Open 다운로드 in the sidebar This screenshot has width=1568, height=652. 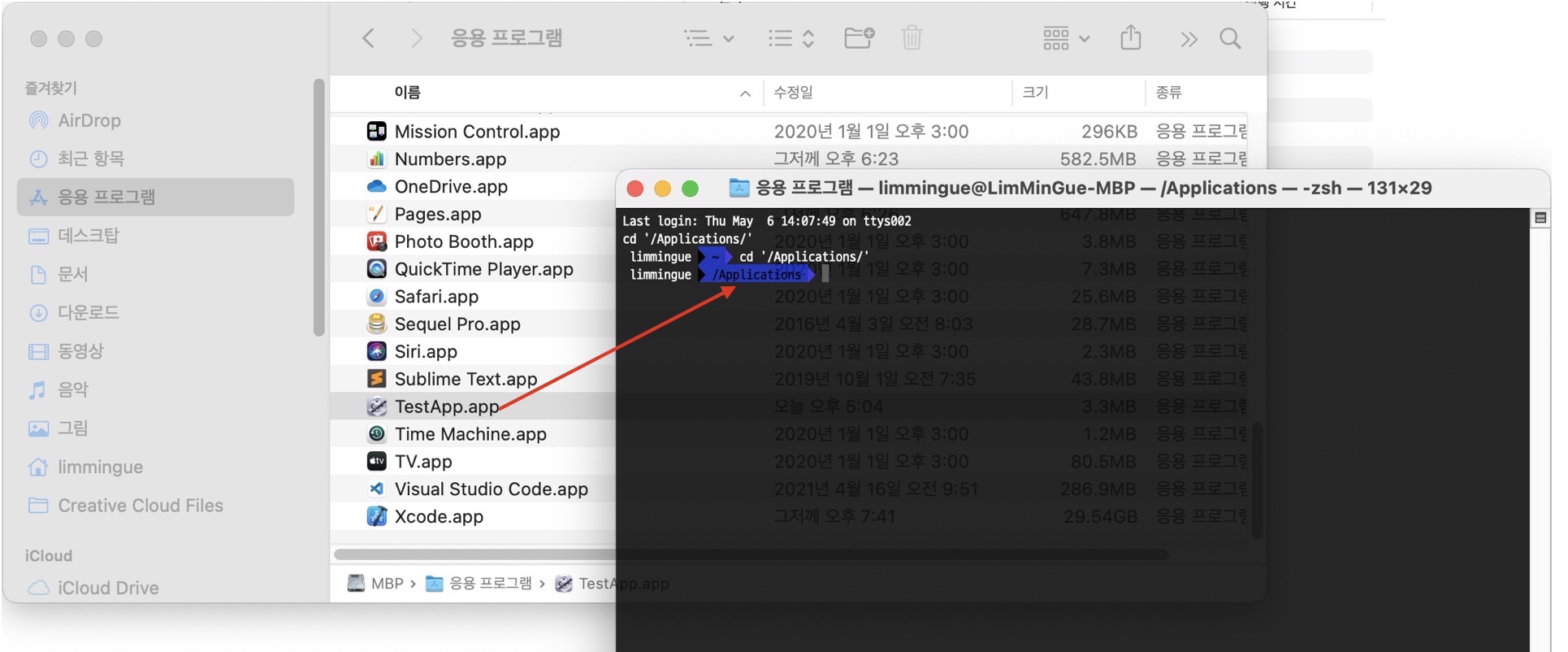88,312
